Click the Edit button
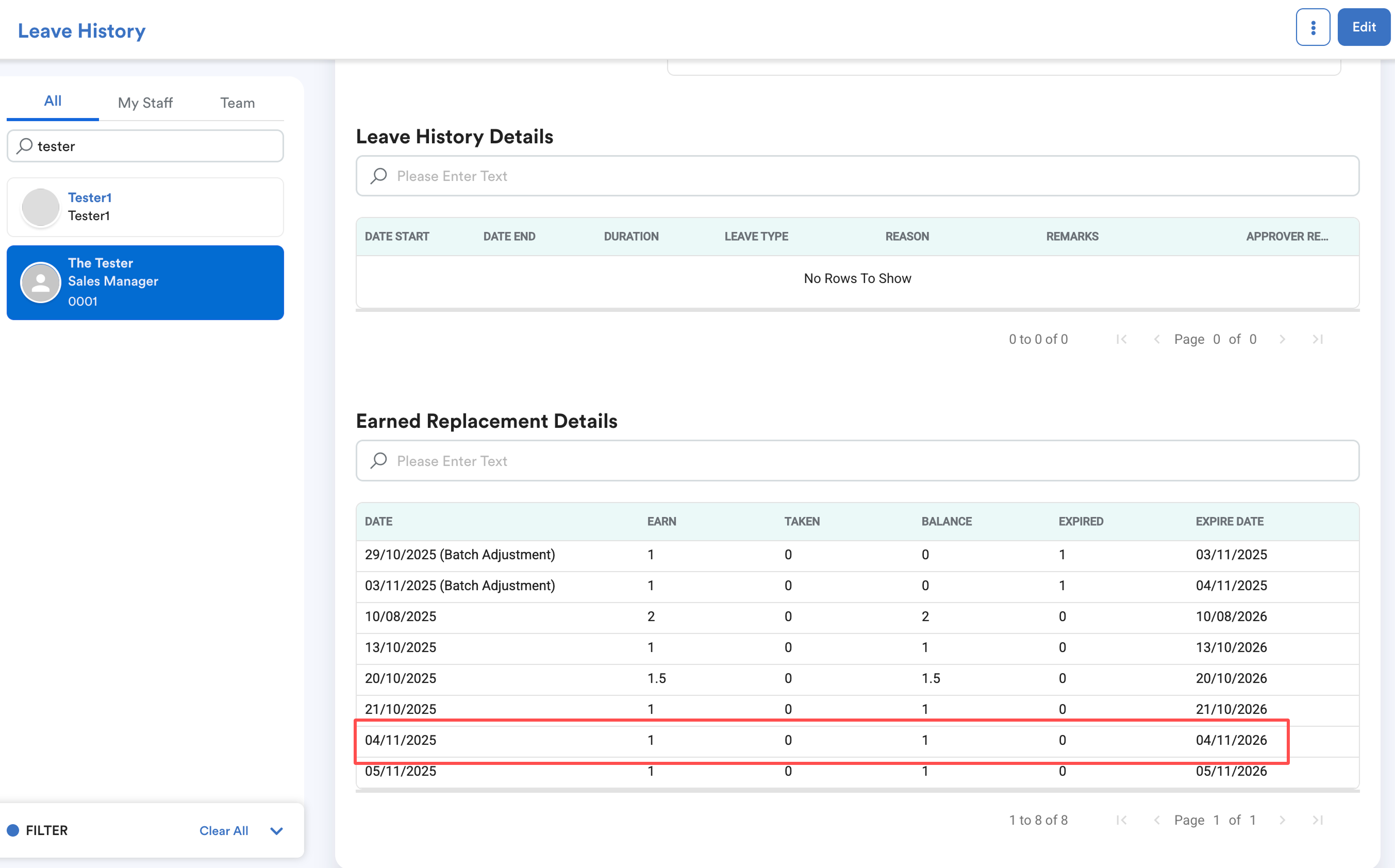 [1363, 27]
